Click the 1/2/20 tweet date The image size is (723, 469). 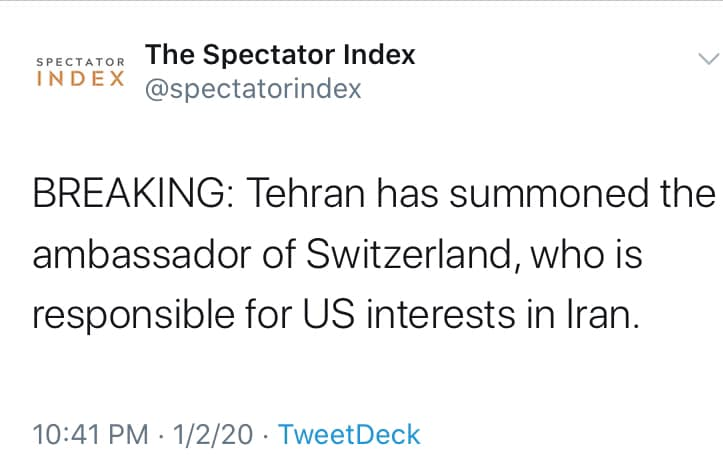(213, 434)
